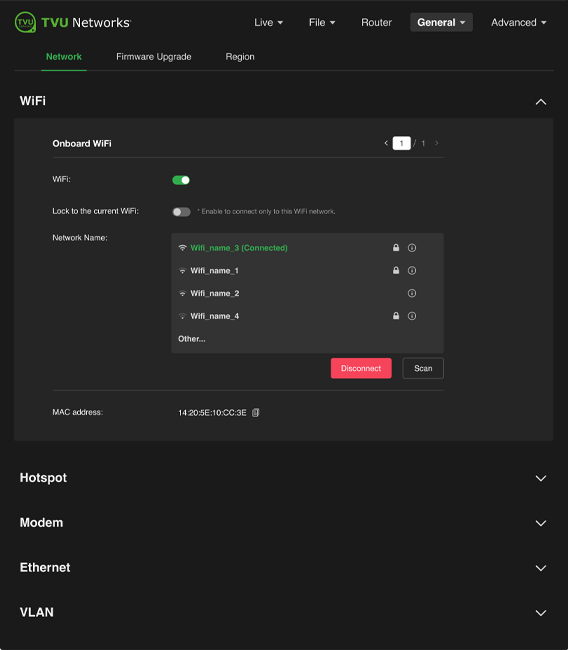Go to previous Onboard WiFi page arrow
This screenshot has width=569, height=650.
(x=386, y=143)
